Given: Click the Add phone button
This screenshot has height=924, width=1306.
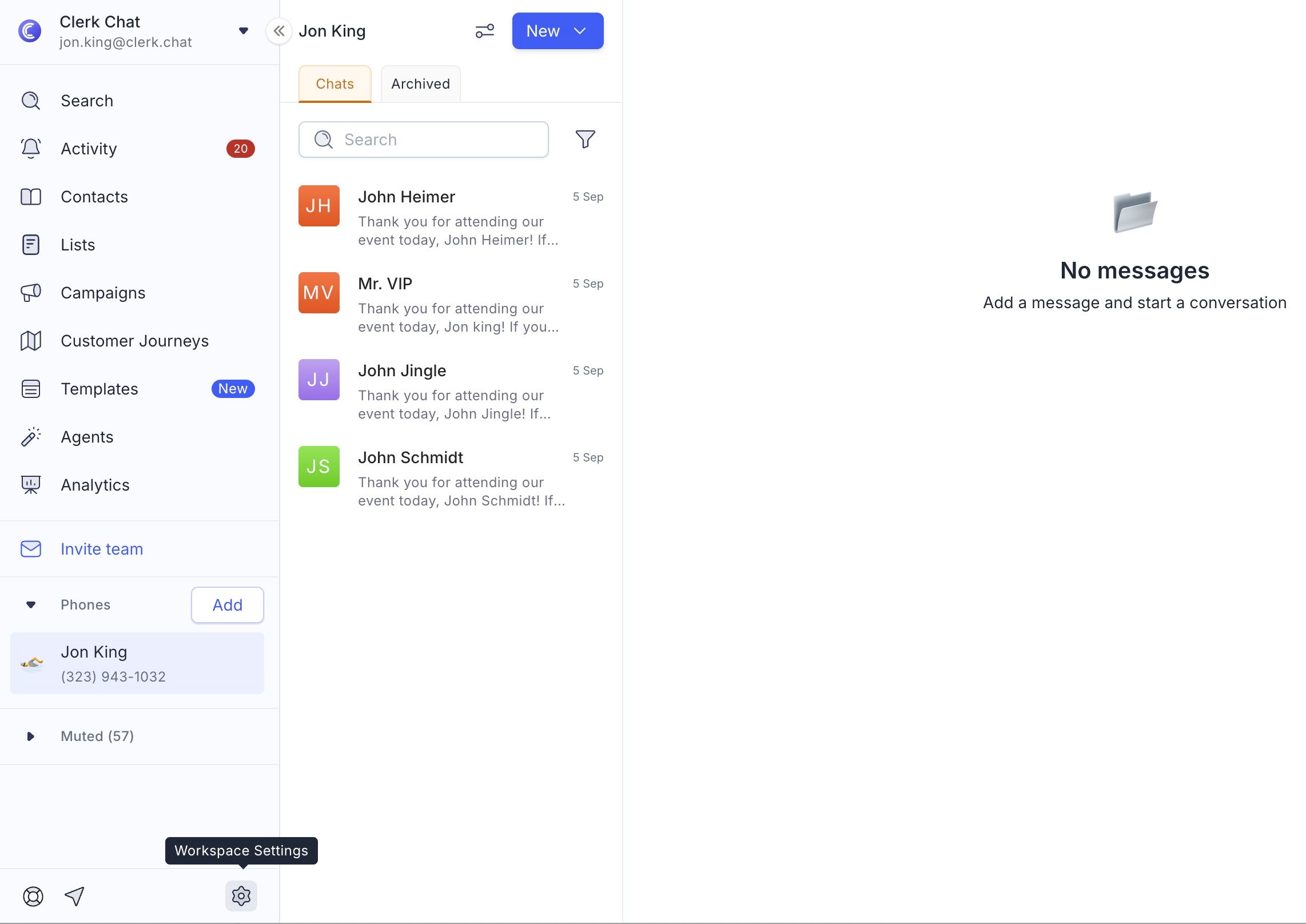Looking at the screenshot, I should click(227, 605).
